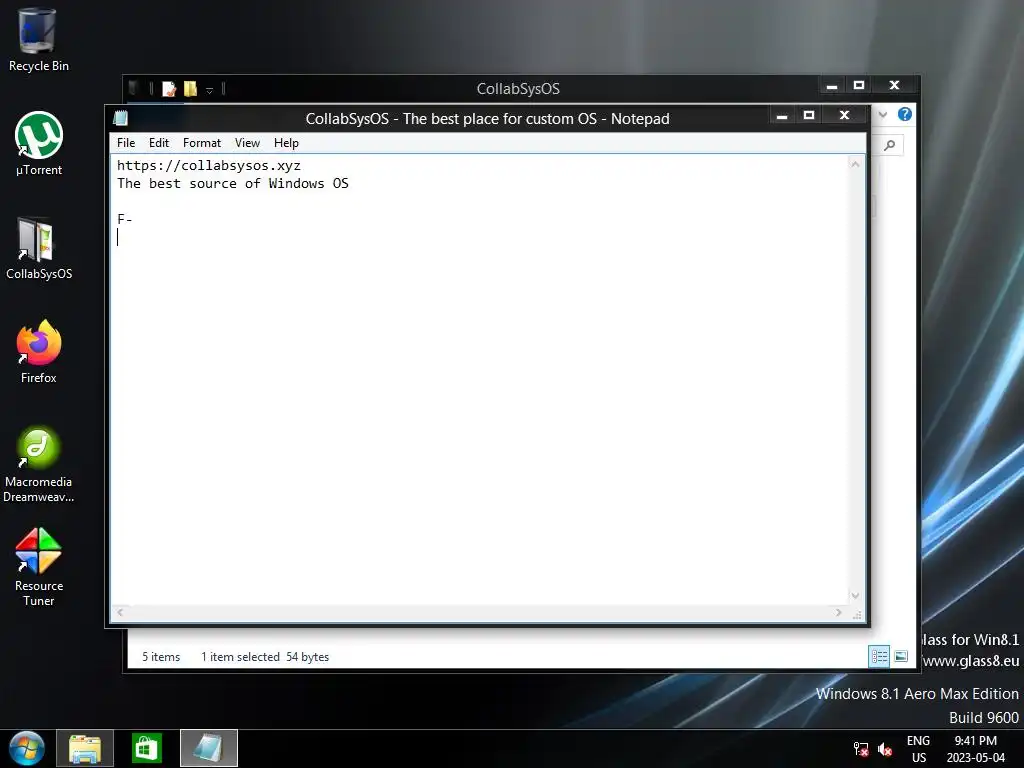Open the Windows Store taskbar icon
1024x768 pixels.
click(x=146, y=748)
